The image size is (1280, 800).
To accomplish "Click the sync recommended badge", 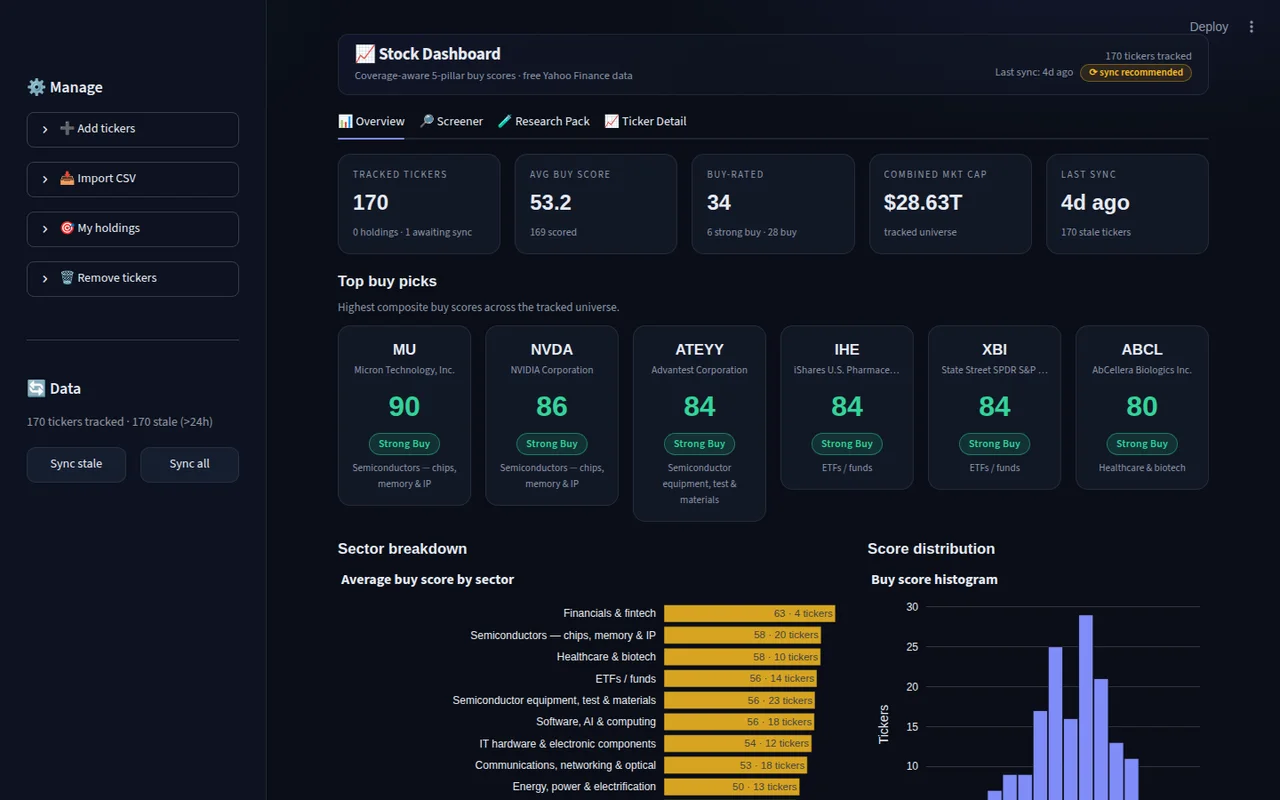I will coord(1135,72).
